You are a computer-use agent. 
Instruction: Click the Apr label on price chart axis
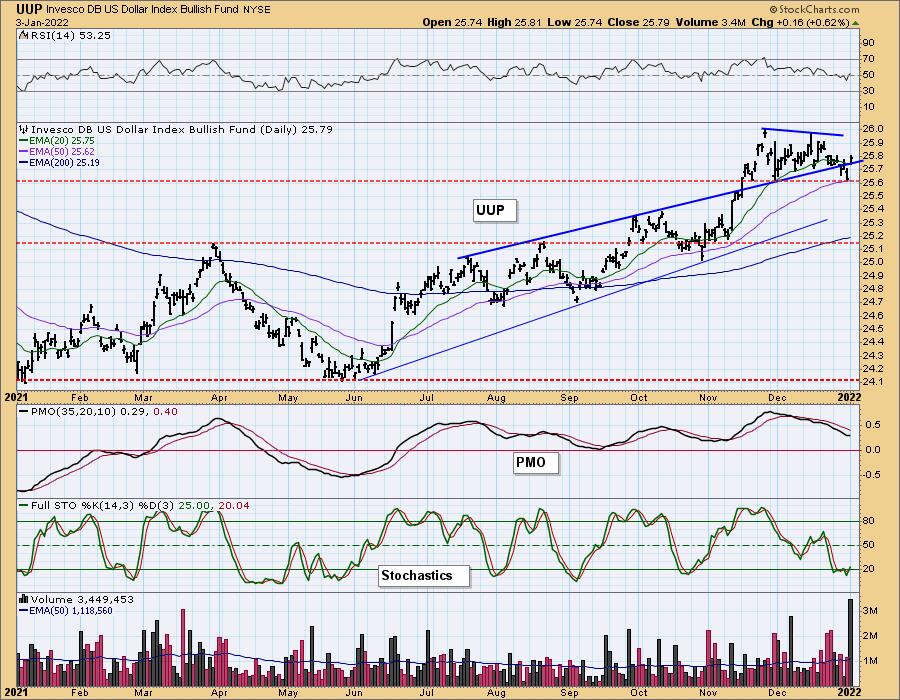(x=219, y=397)
